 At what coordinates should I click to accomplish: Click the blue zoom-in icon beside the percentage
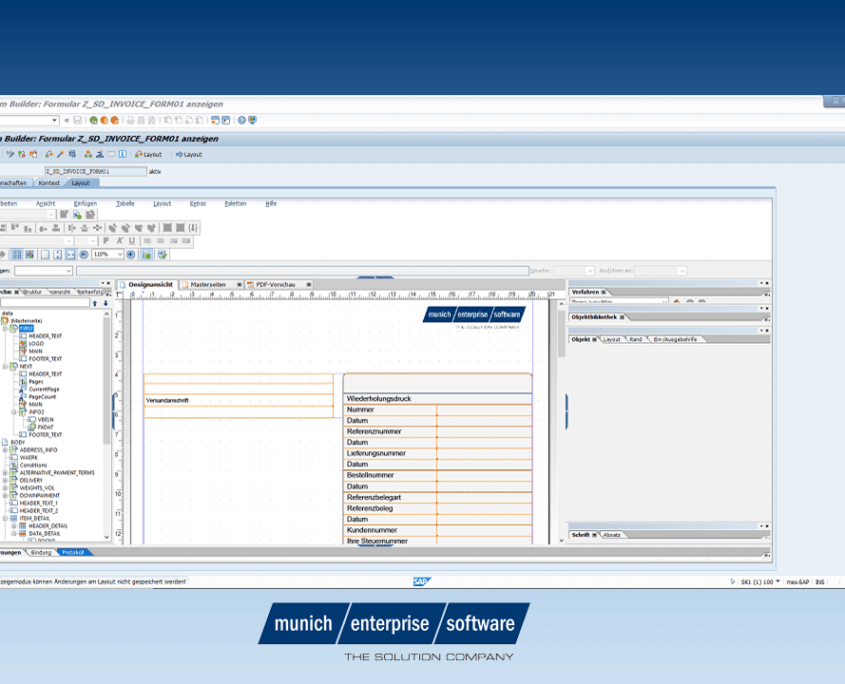[x=131, y=254]
